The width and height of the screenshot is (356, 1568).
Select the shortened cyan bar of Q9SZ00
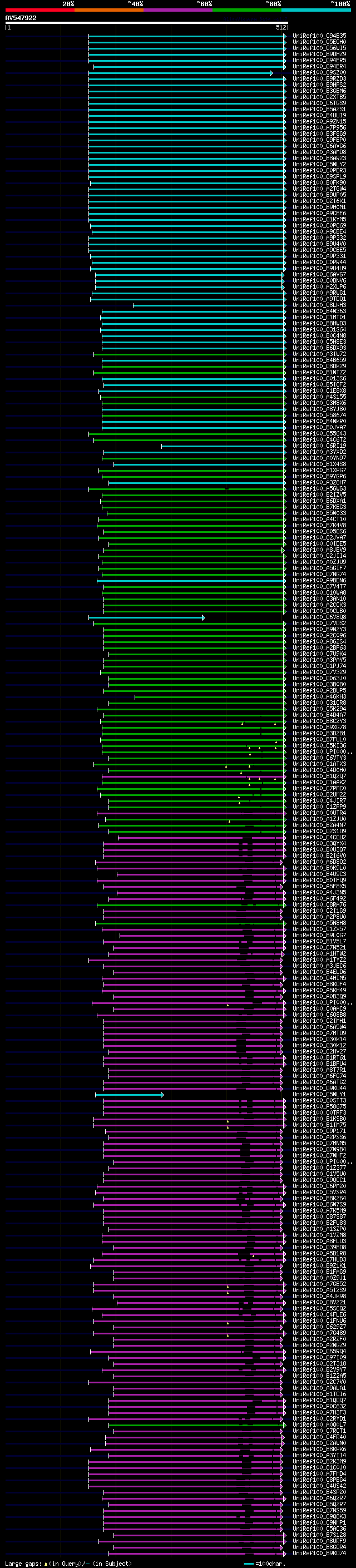tap(181, 73)
